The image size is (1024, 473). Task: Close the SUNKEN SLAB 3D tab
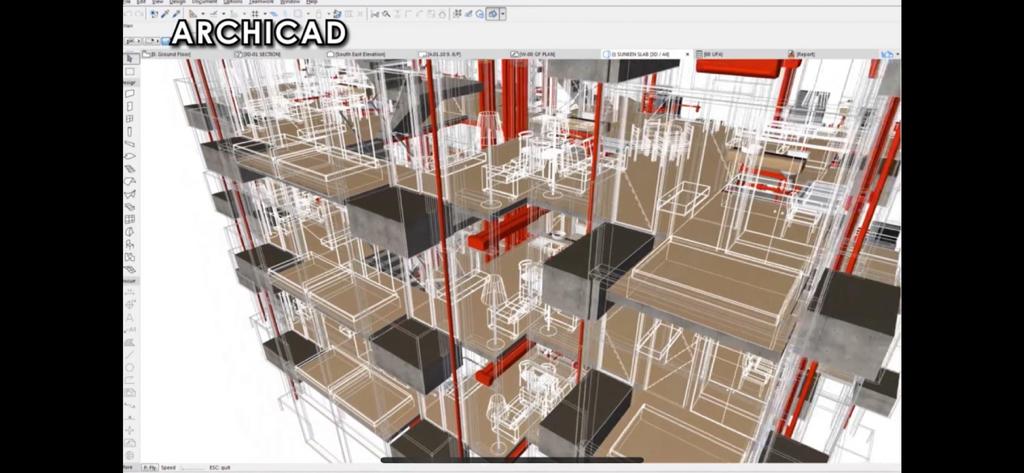[687, 54]
